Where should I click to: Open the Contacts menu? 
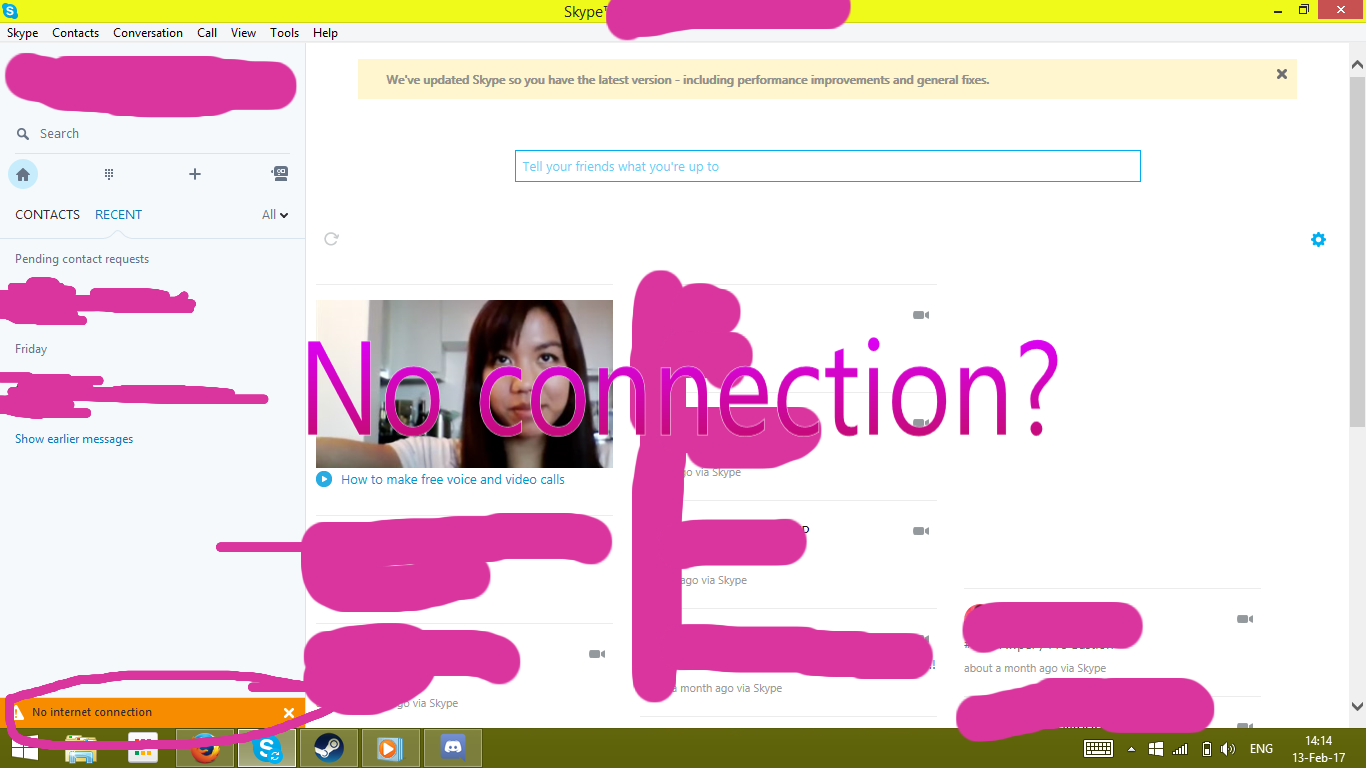point(76,33)
